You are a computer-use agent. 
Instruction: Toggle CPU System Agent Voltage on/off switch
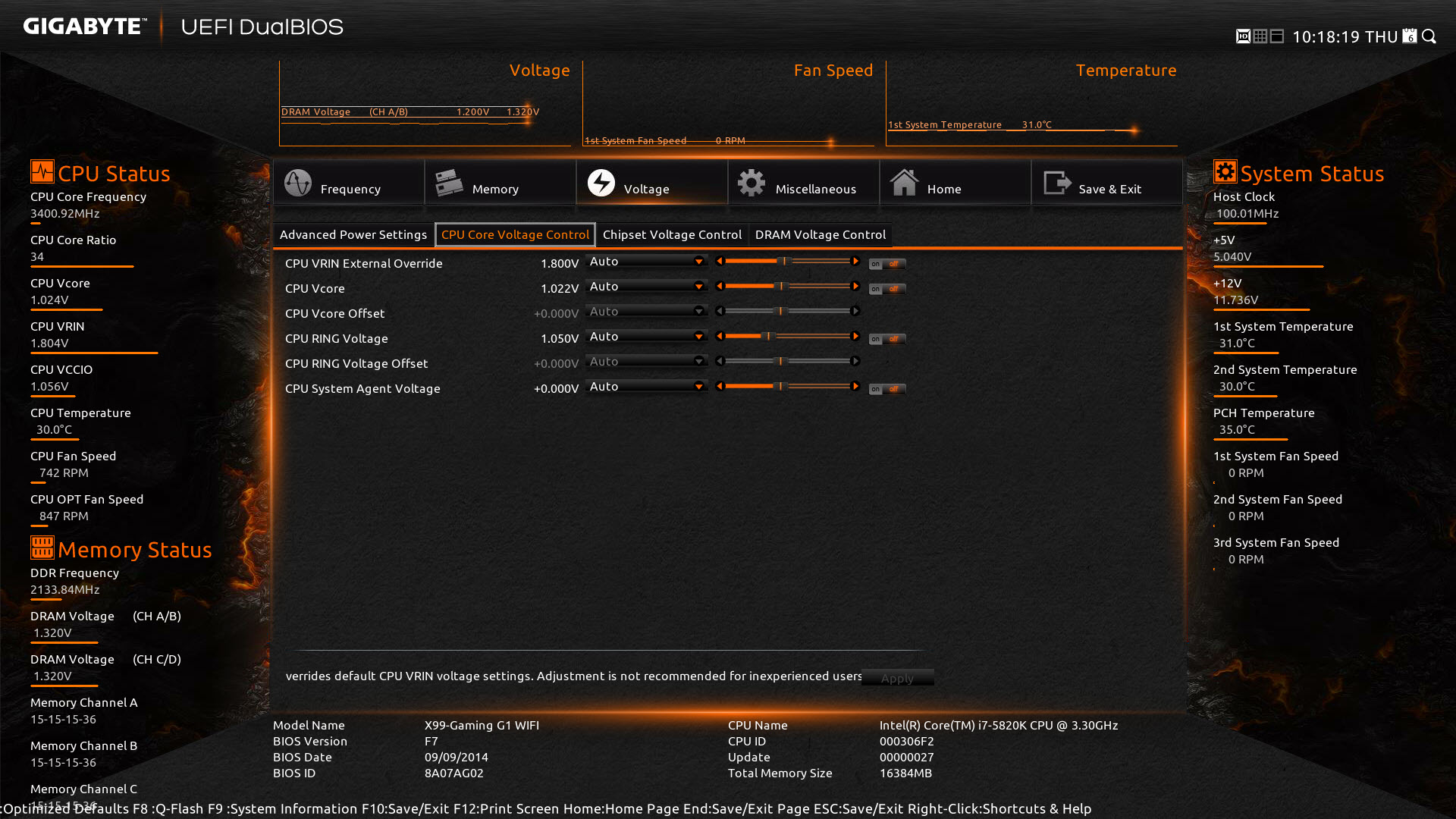click(887, 390)
